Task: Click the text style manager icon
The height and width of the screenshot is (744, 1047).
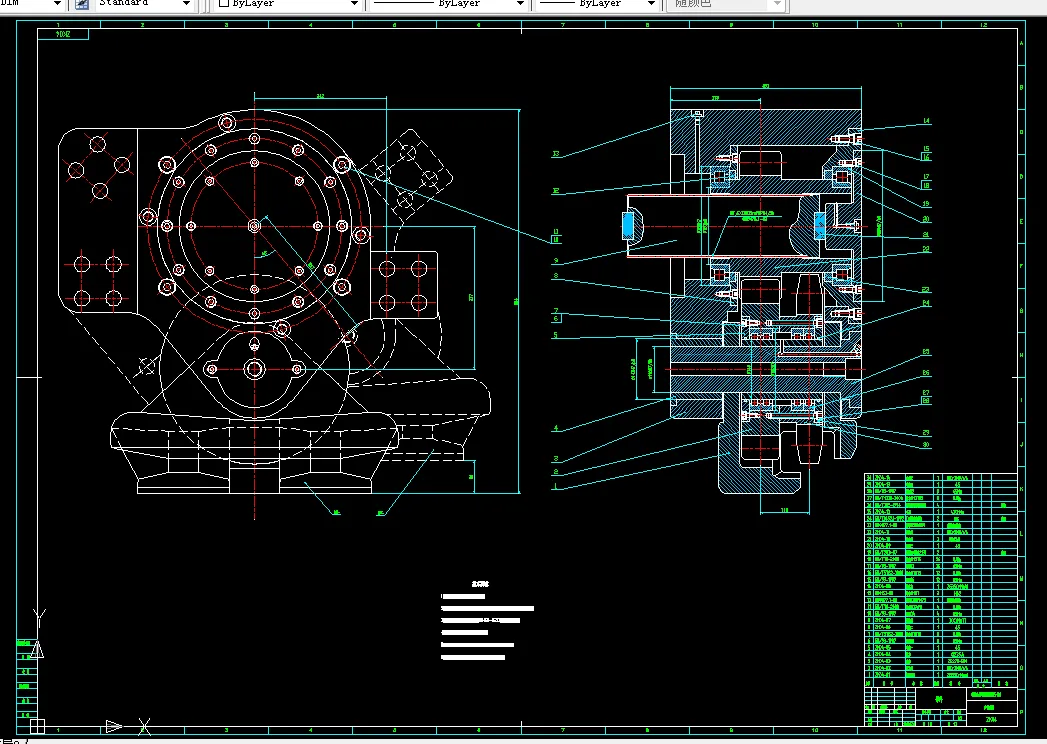Action: [81, 4]
